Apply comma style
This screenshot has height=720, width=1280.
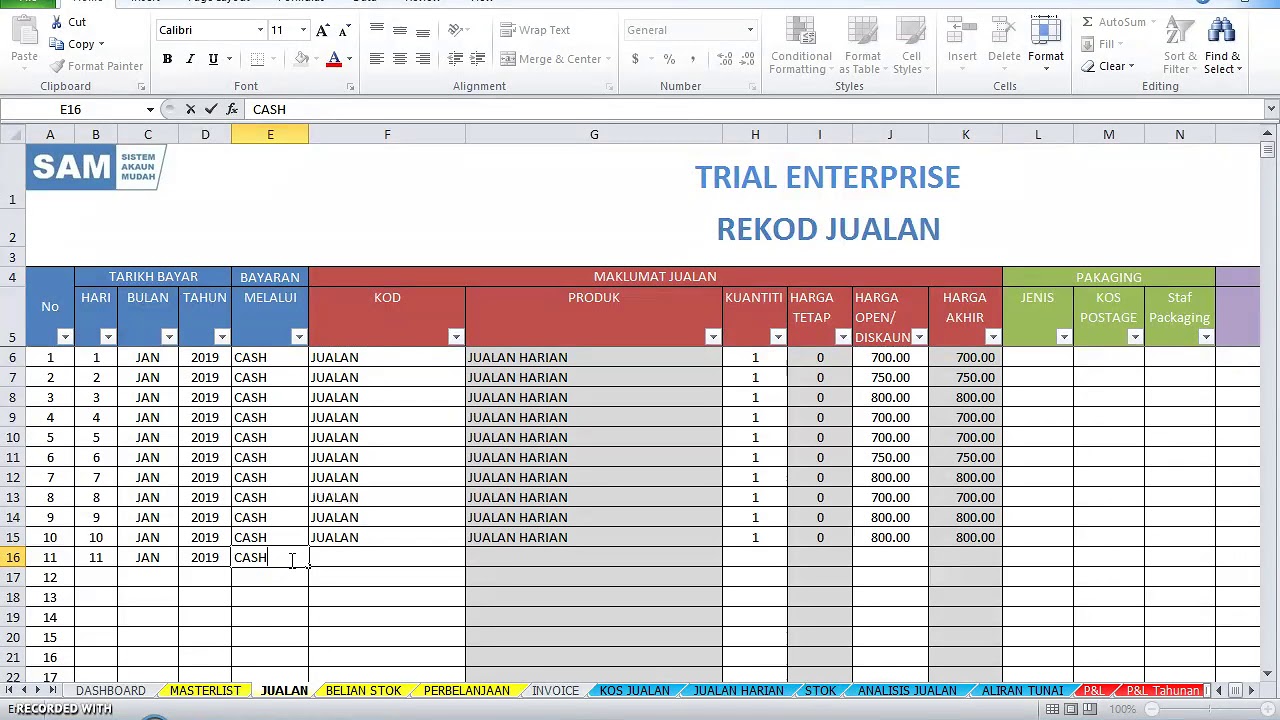(x=692, y=59)
